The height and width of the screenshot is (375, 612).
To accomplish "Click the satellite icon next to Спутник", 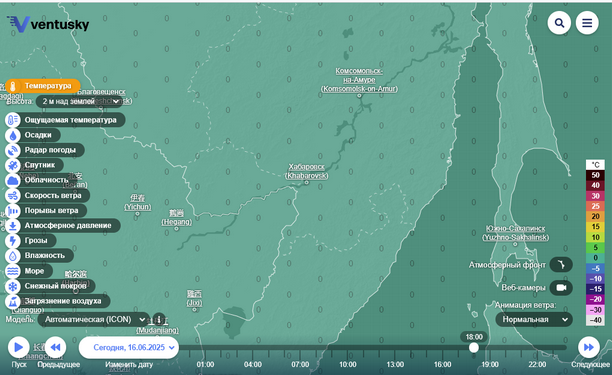I will pos(13,165).
